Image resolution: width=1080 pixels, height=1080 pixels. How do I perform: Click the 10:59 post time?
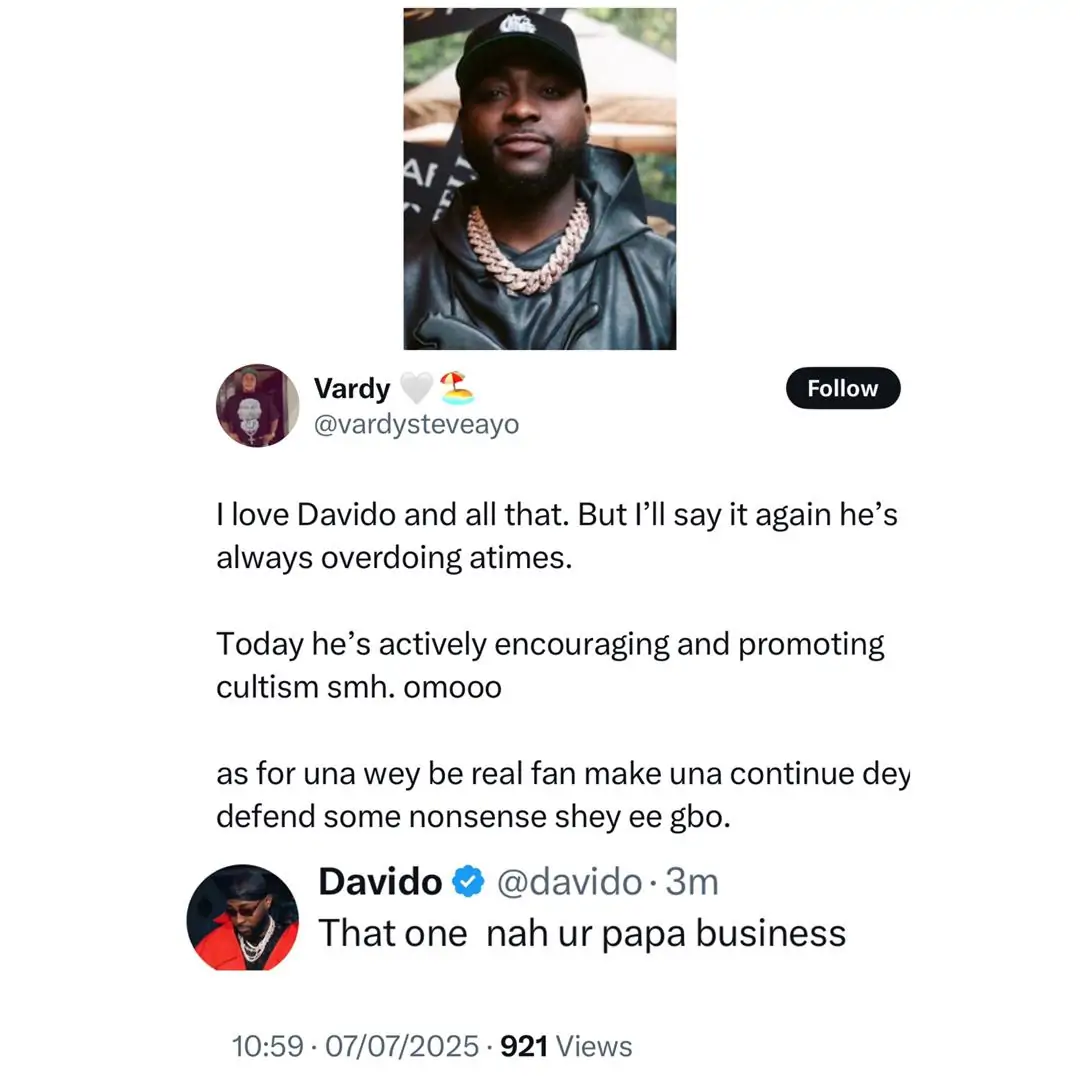(265, 1047)
